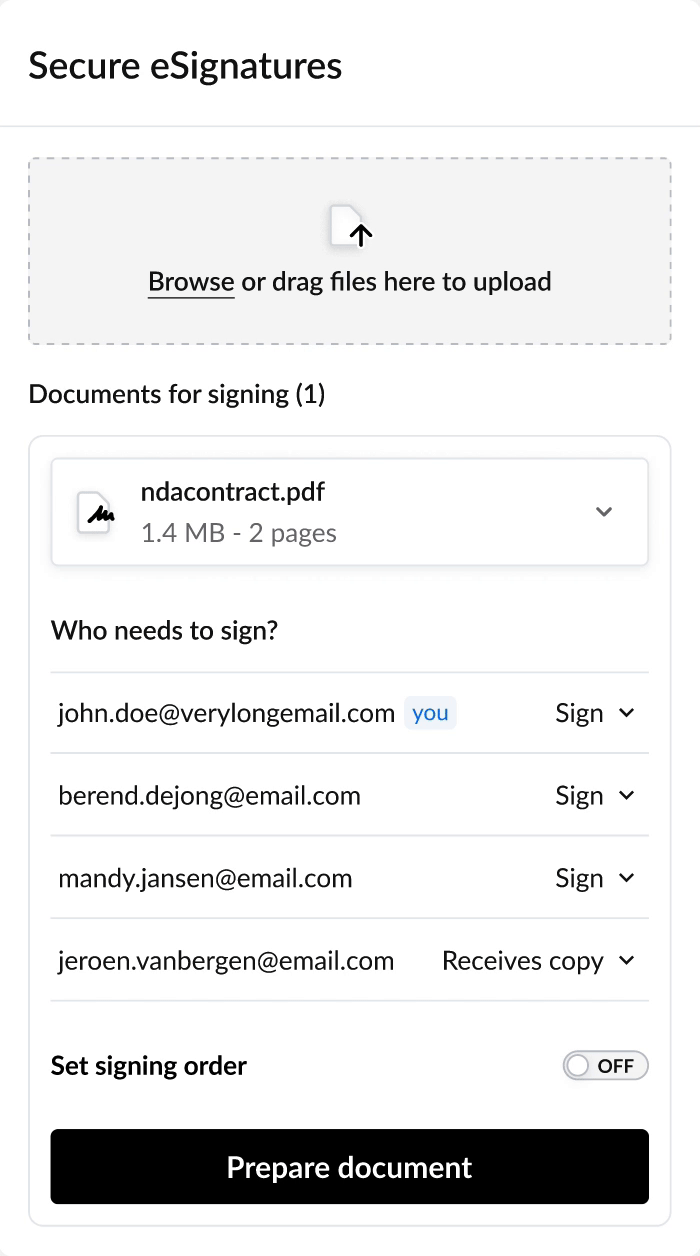700x1256 pixels.
Task: Click the Set signing order label
Action: point(149,1066)
